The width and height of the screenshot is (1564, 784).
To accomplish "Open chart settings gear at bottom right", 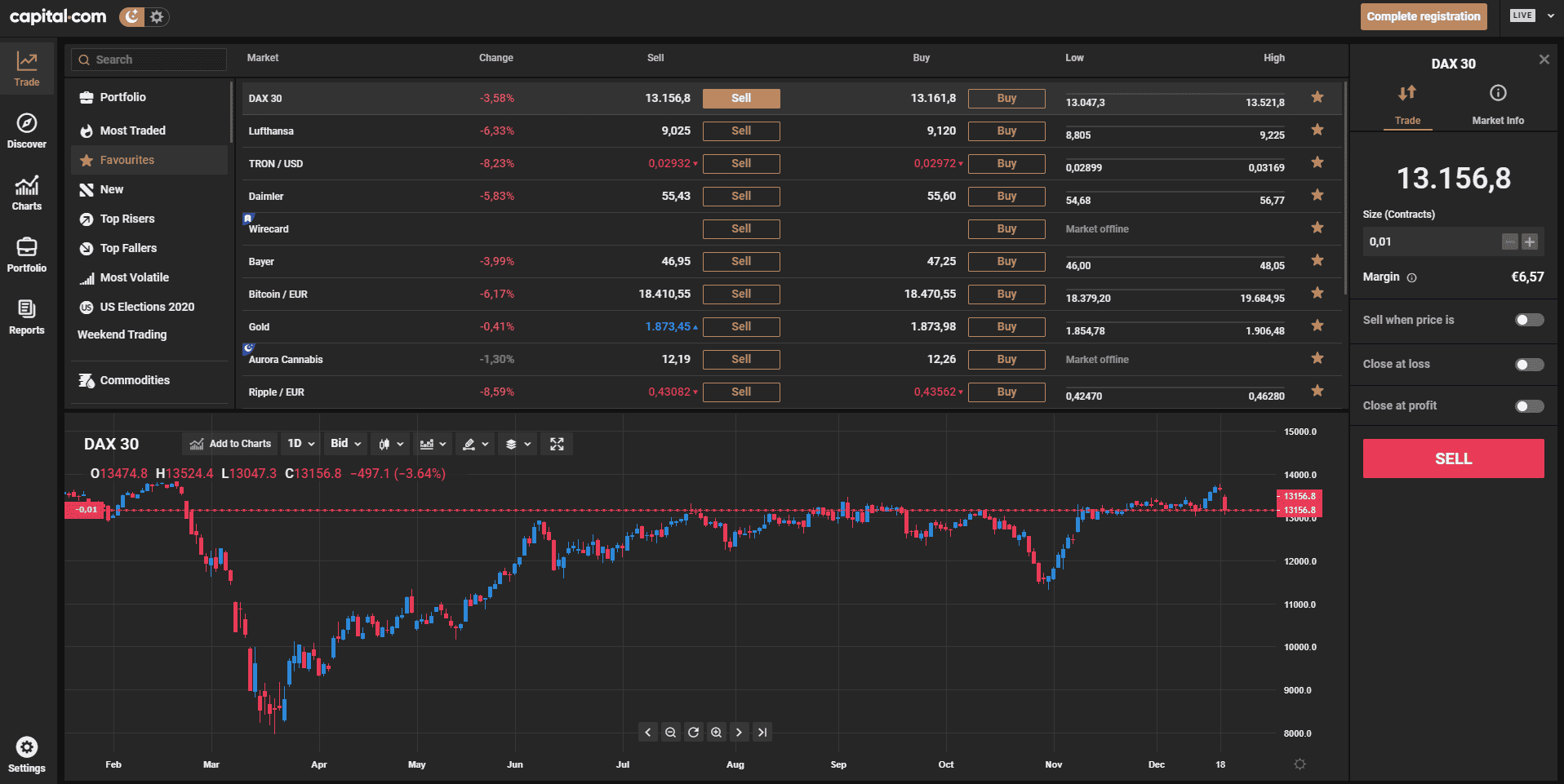I will (1300, 764).
